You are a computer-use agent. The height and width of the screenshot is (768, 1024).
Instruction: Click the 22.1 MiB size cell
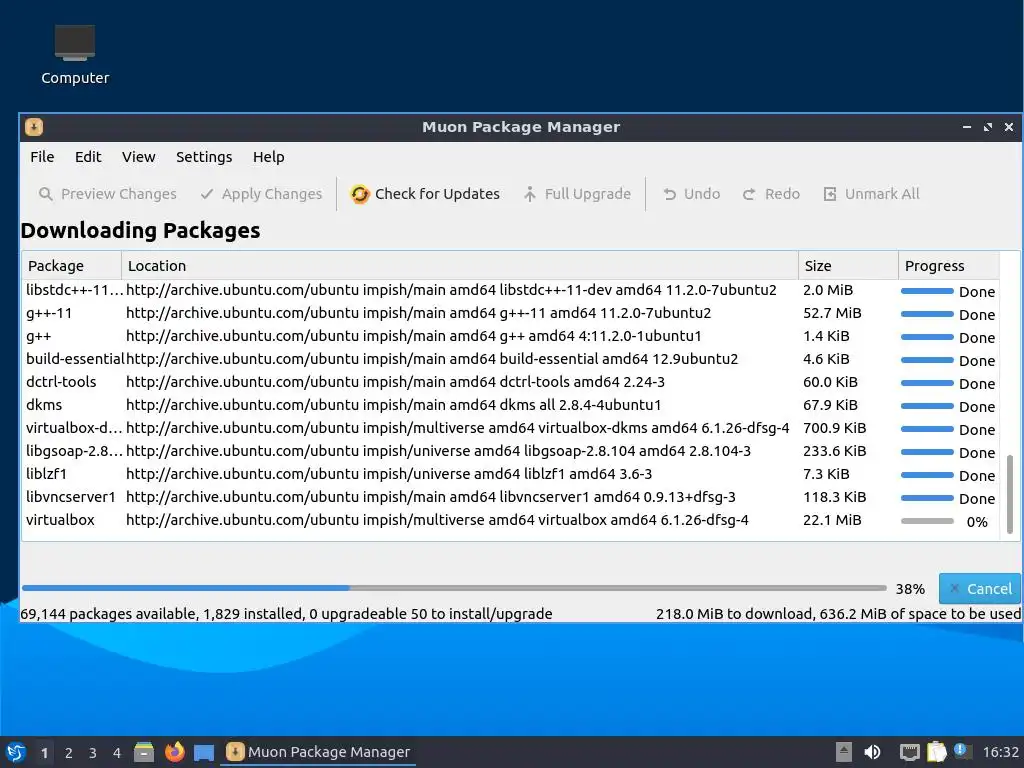[832, 520]
